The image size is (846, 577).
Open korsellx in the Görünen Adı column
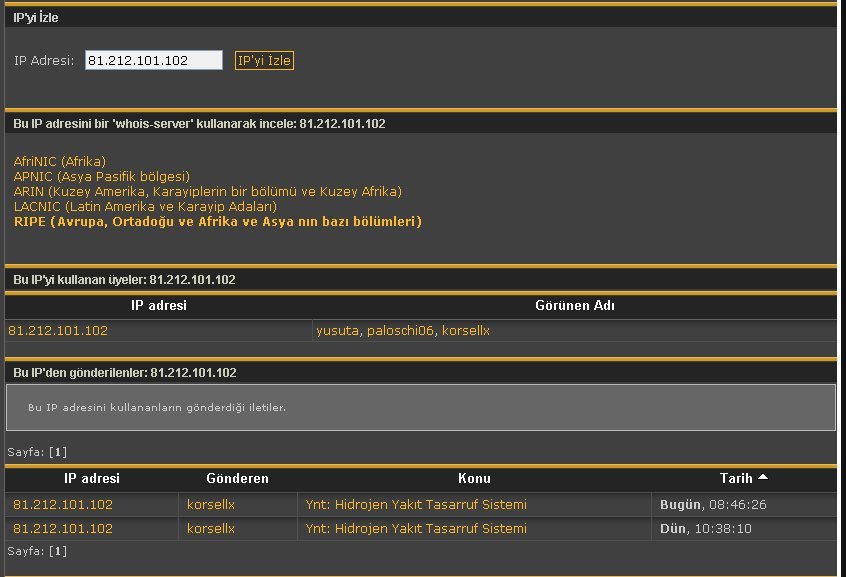point(466,331)
